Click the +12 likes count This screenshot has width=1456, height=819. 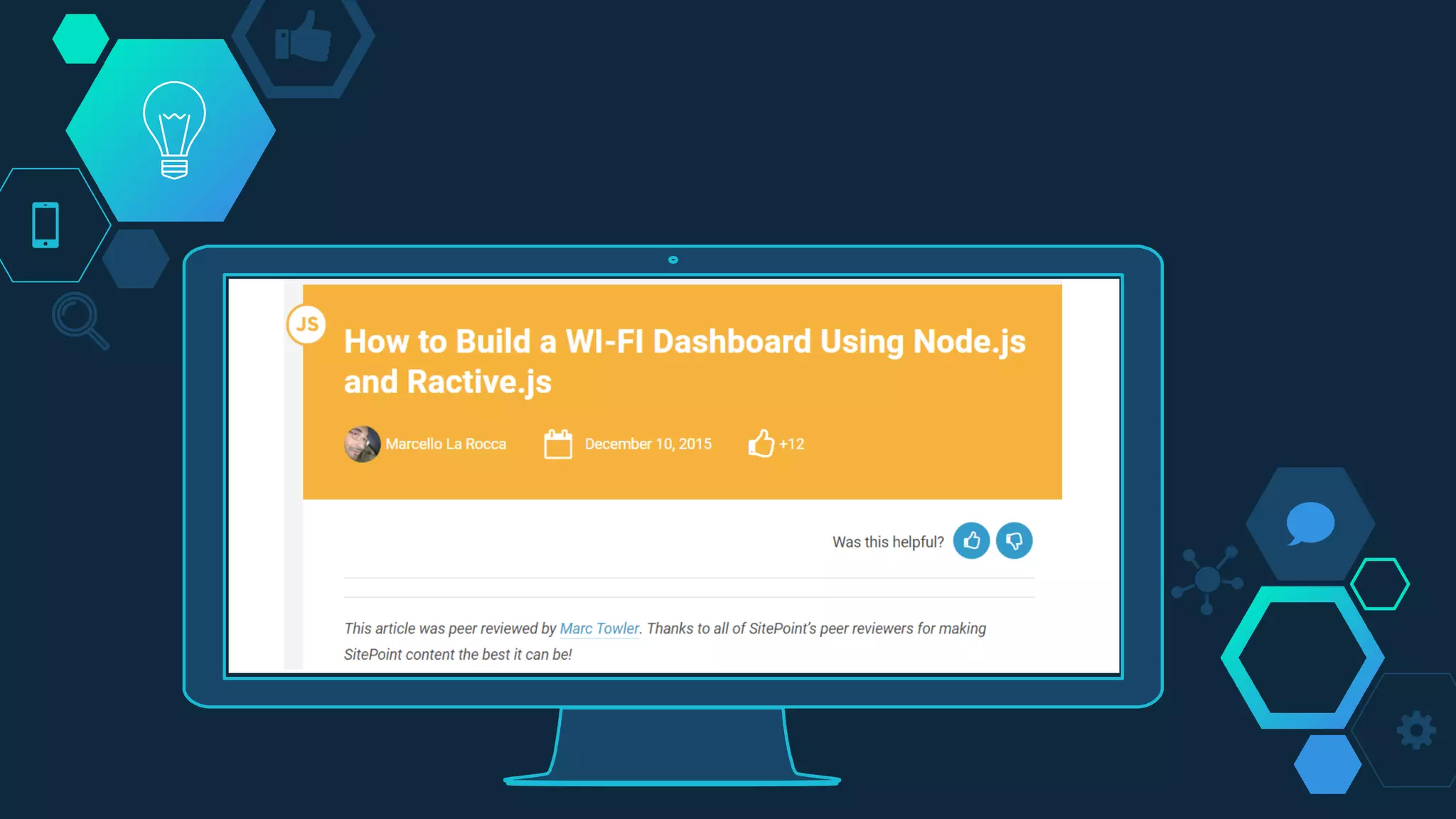[x=792, y=444]
